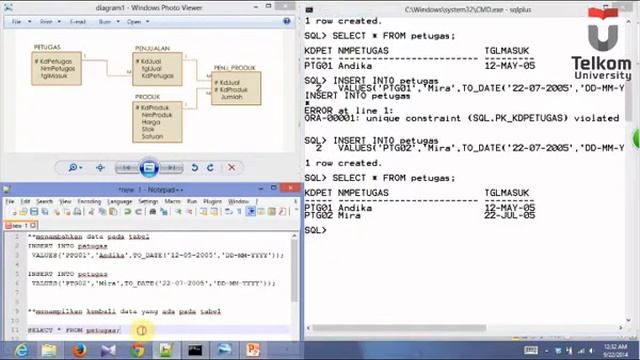Open Notepad++ View menu
Screen dimensions: 640x360
click(x=65, y=202)
